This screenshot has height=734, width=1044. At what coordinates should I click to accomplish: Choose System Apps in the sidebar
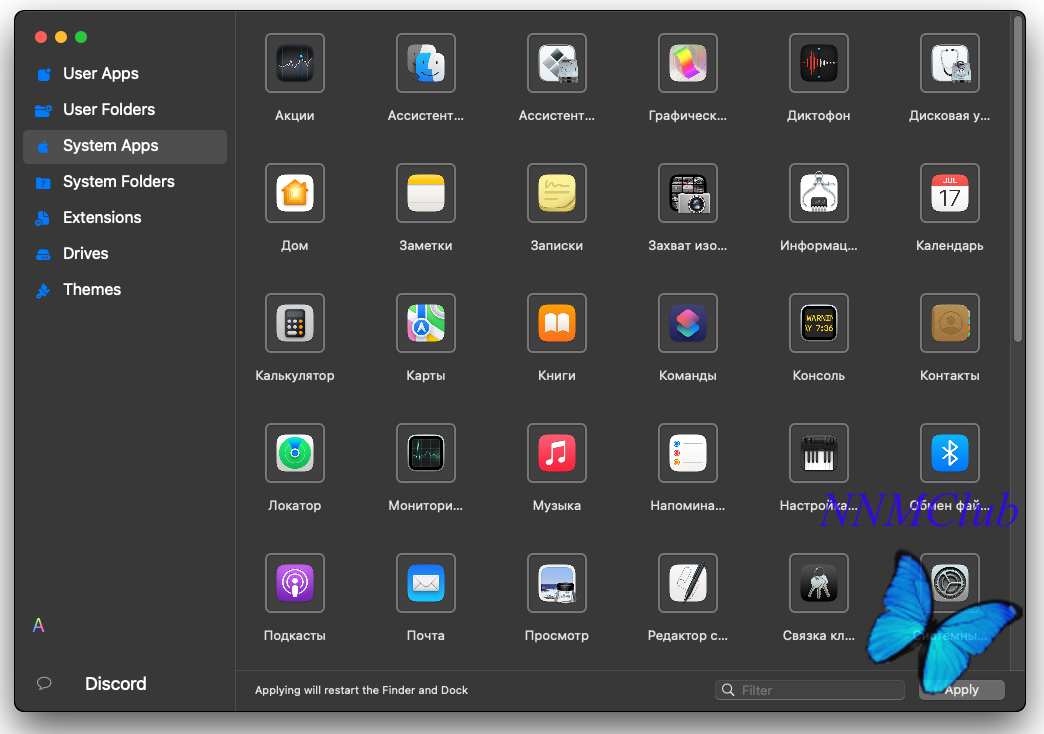pyautogui.click(x=125, y=146)
